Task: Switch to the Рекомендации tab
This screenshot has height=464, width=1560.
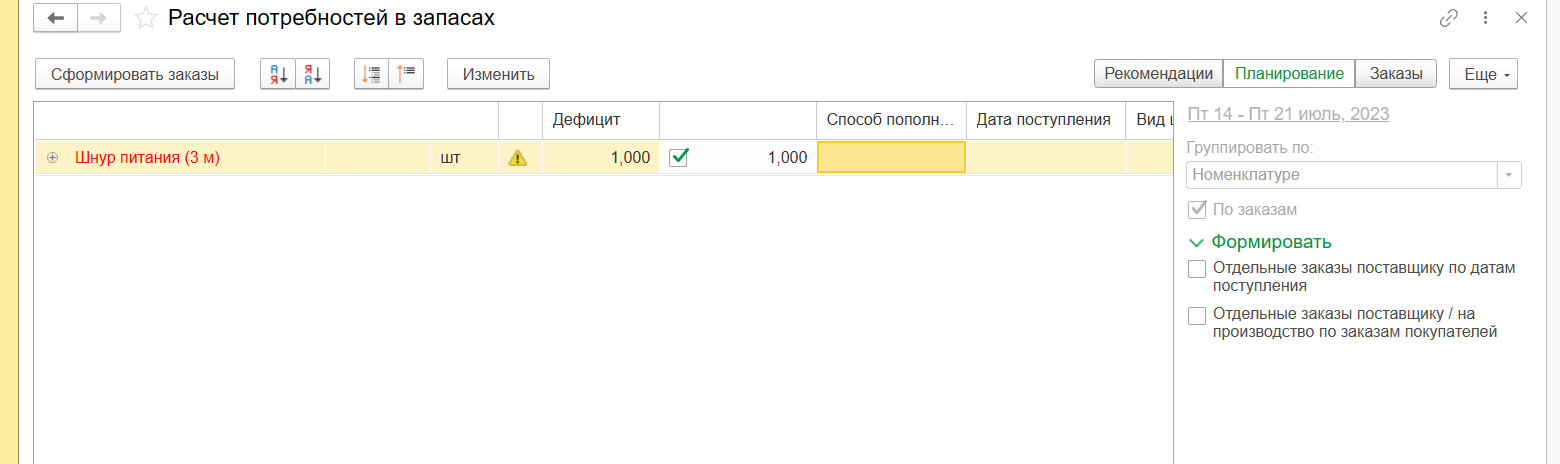Action: (x=1159, y=74)
